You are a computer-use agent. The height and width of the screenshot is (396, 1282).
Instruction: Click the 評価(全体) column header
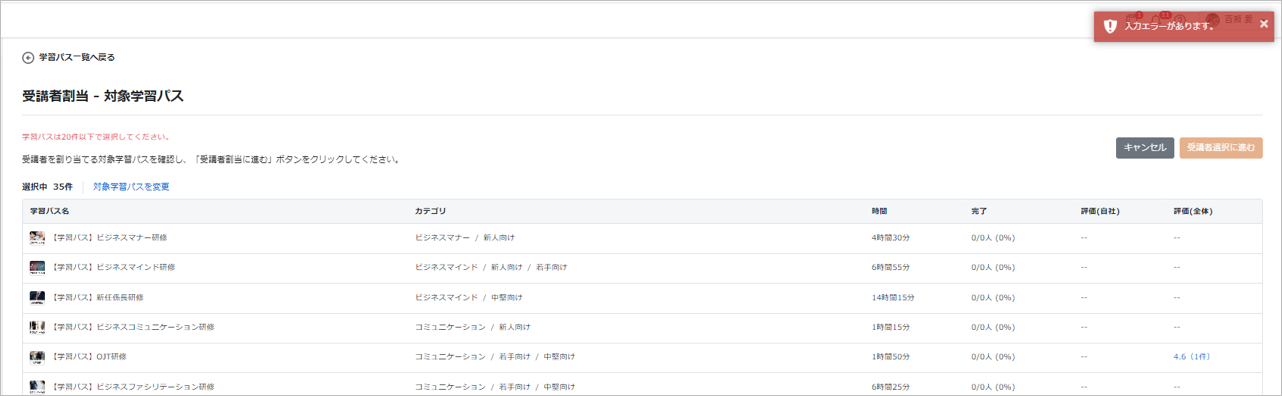coord(1192,212)
